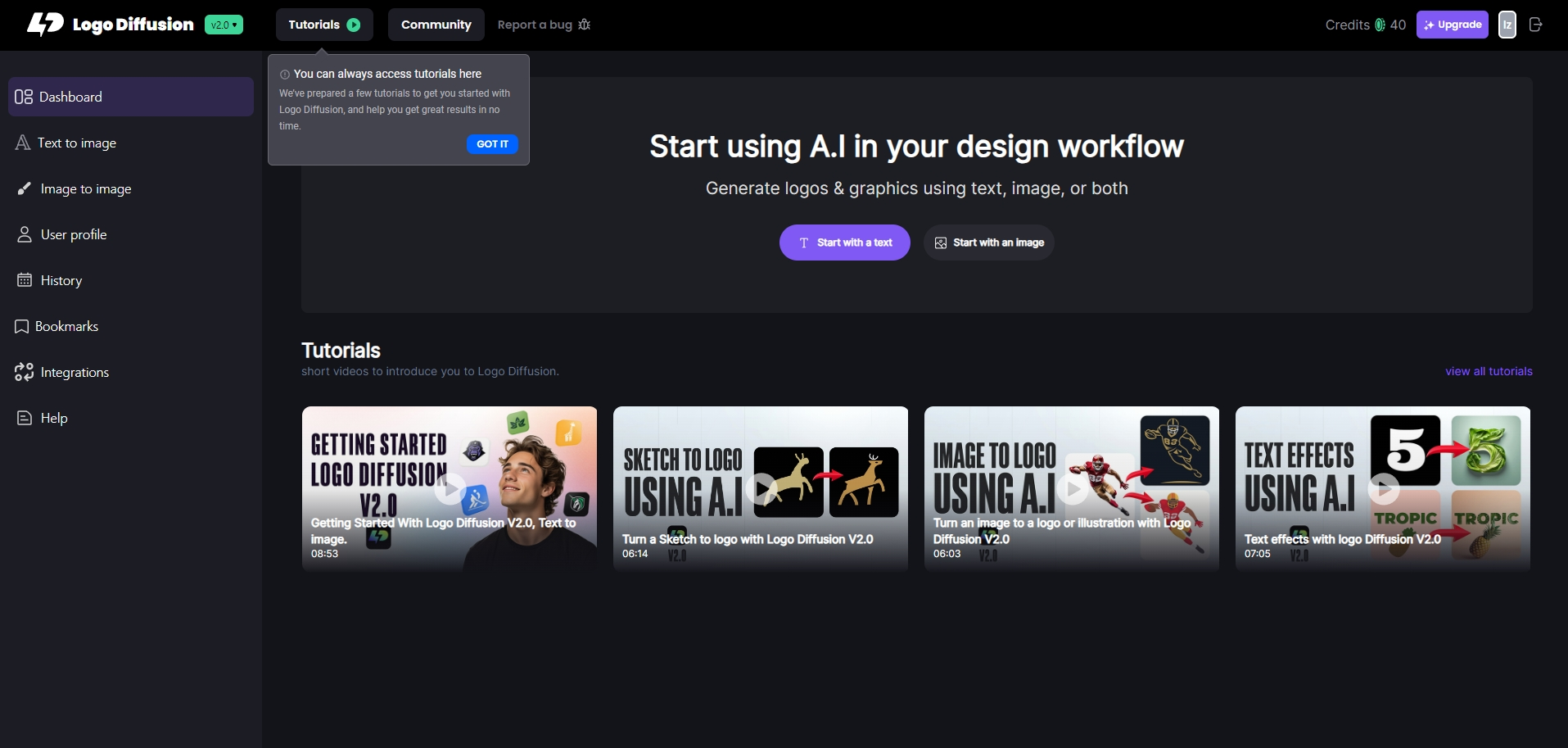Open Integrations in the sidebar

click(131, 372)
